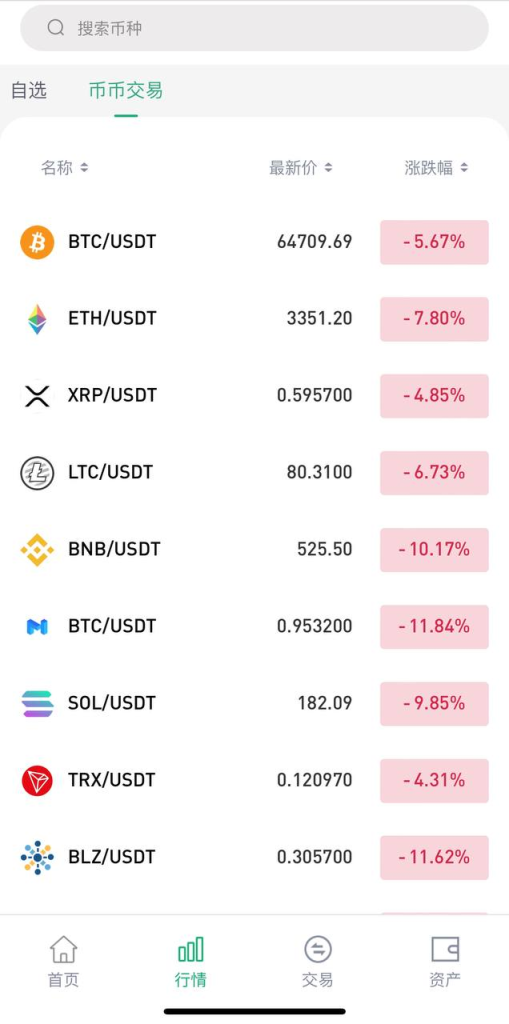Click the BLZ coin logo
This screenshot has width=509, height=1024.
[37, 857]
